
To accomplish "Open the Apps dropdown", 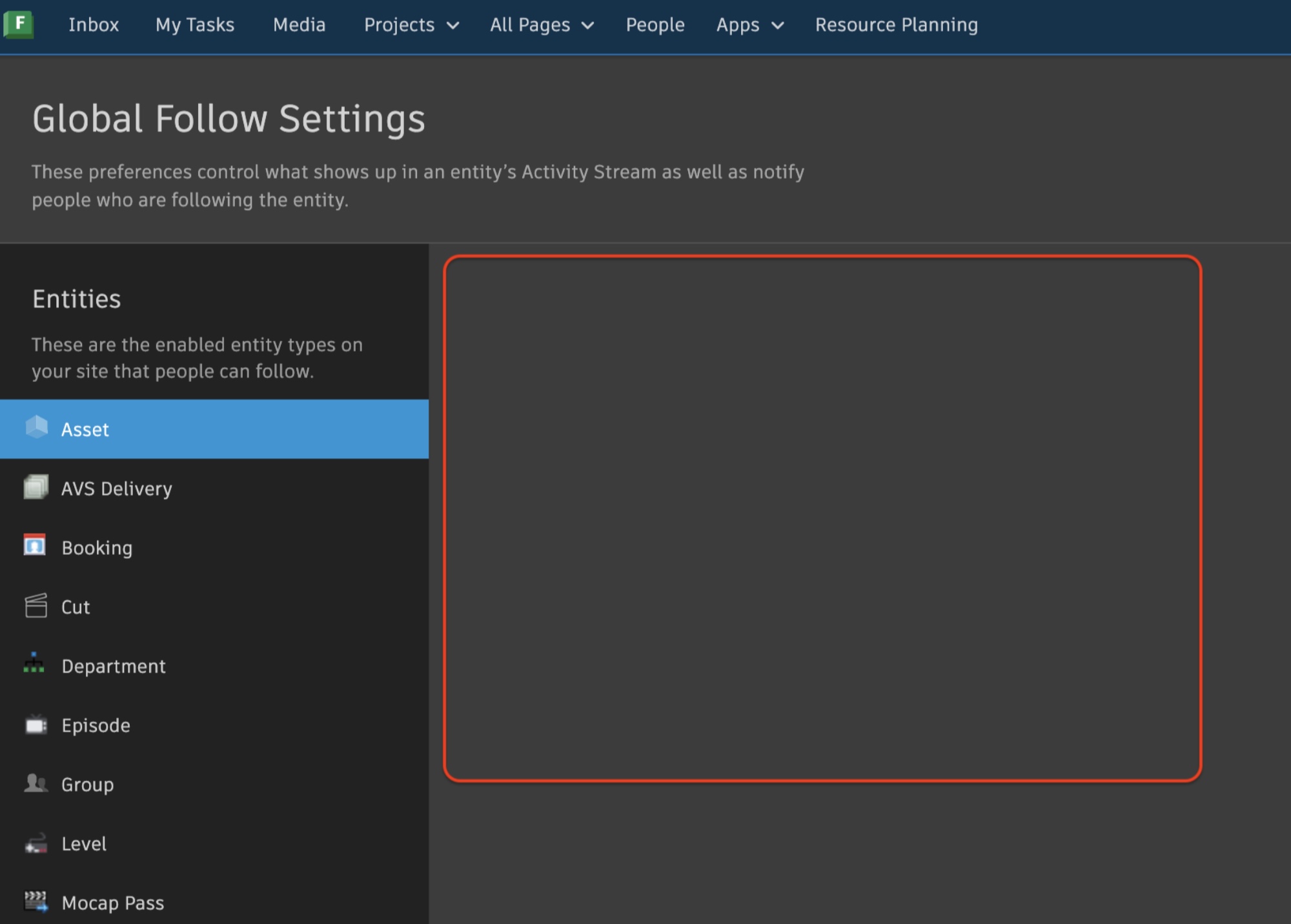I will click(749, 25).
